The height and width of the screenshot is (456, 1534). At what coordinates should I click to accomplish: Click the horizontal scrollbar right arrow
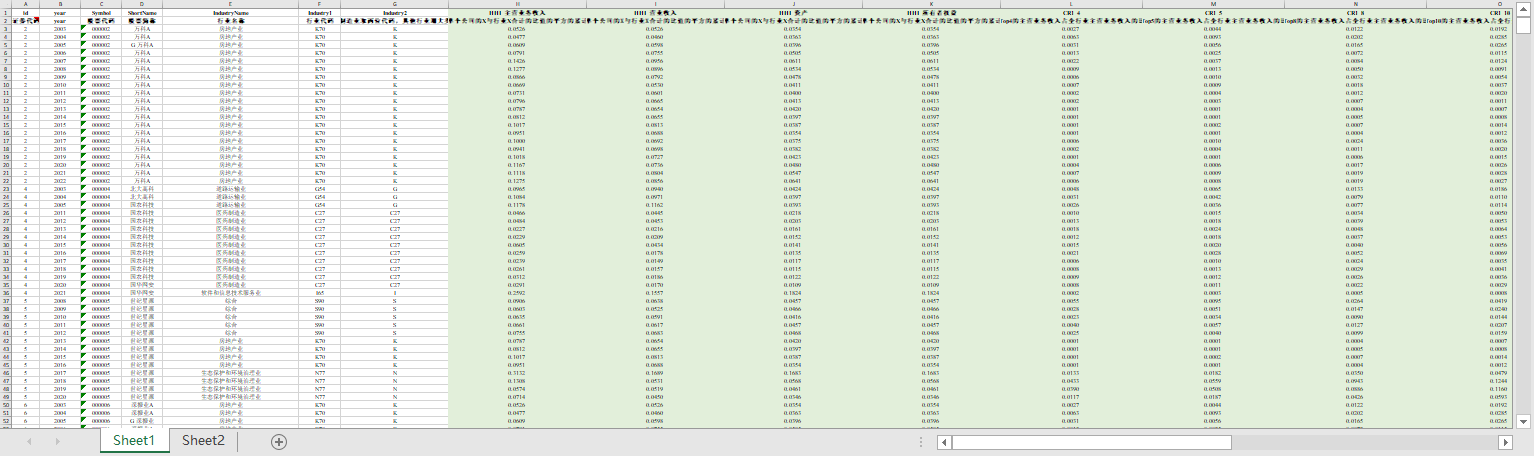click(x=1505, y=441)
